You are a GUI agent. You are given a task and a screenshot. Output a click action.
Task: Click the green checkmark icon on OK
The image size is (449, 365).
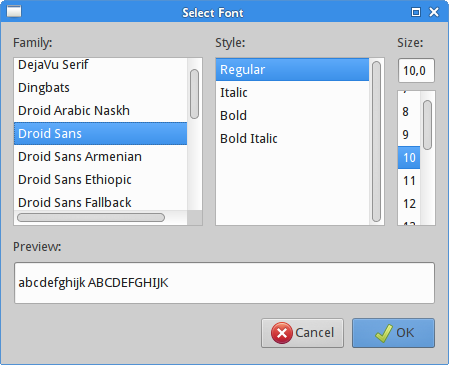tap(384, 333)
